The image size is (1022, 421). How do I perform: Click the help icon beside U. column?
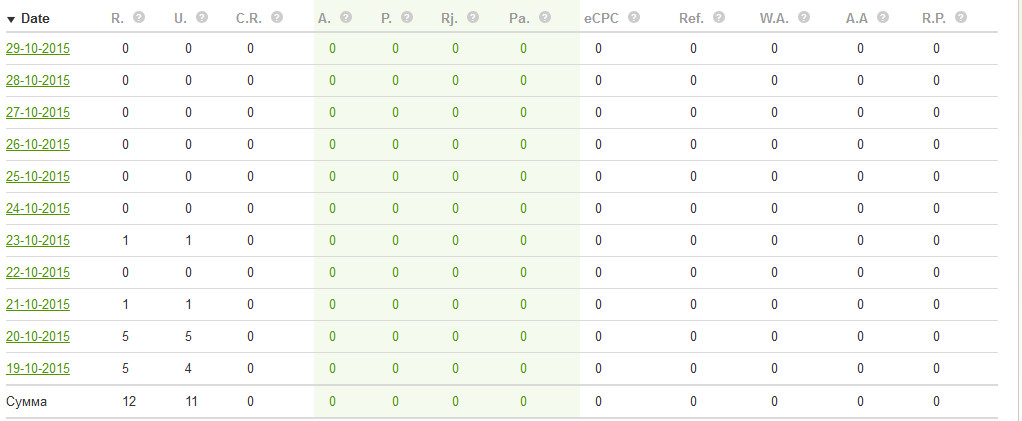tap(202, 18)
